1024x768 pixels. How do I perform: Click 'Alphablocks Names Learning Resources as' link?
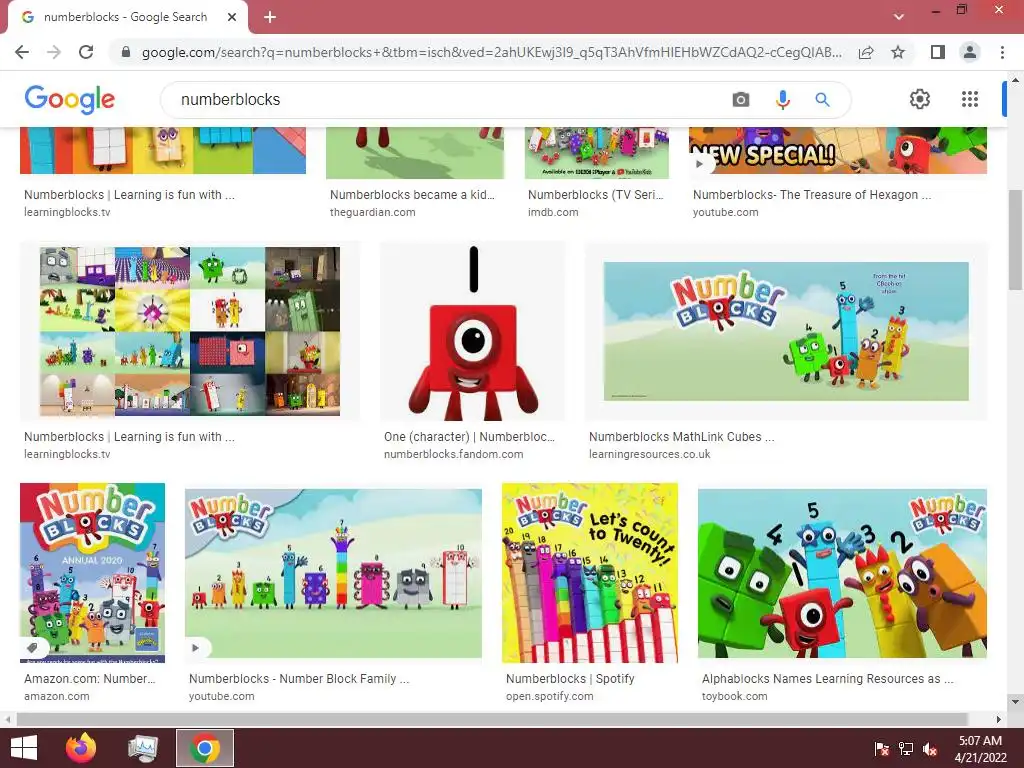828,679
